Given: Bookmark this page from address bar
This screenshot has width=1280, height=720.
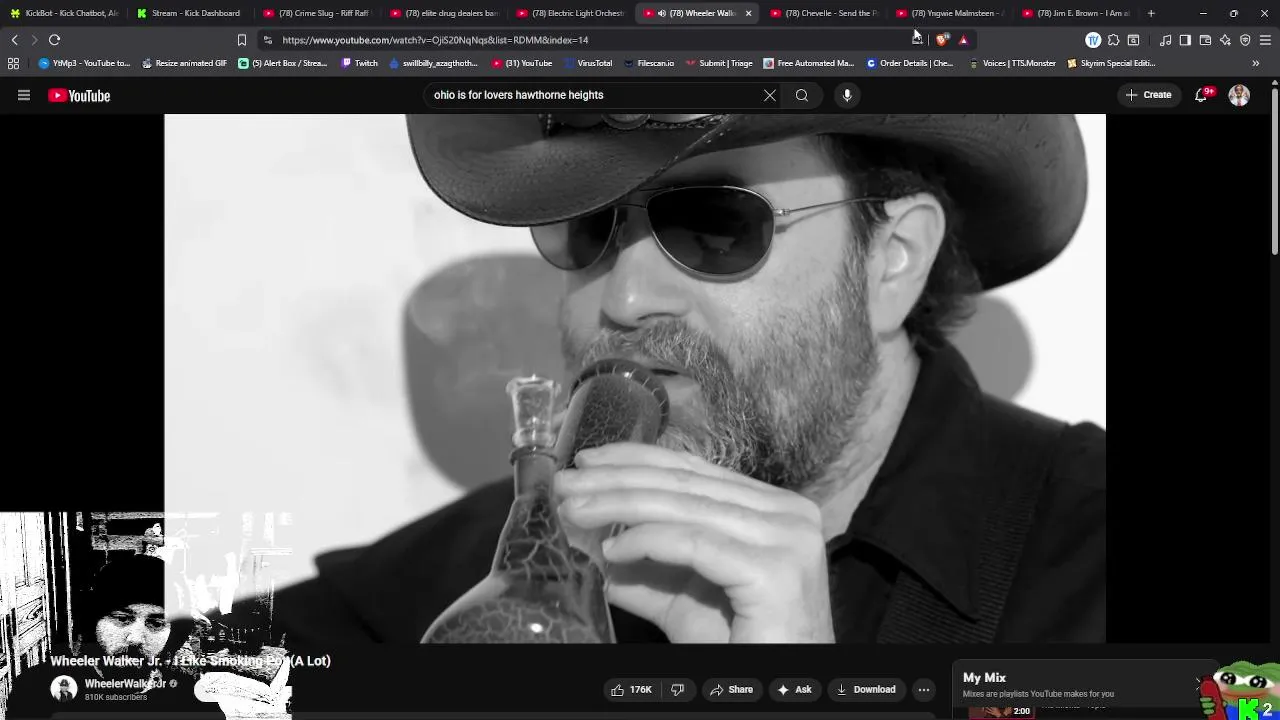Looking at the screenshot, I should point(242,40).
